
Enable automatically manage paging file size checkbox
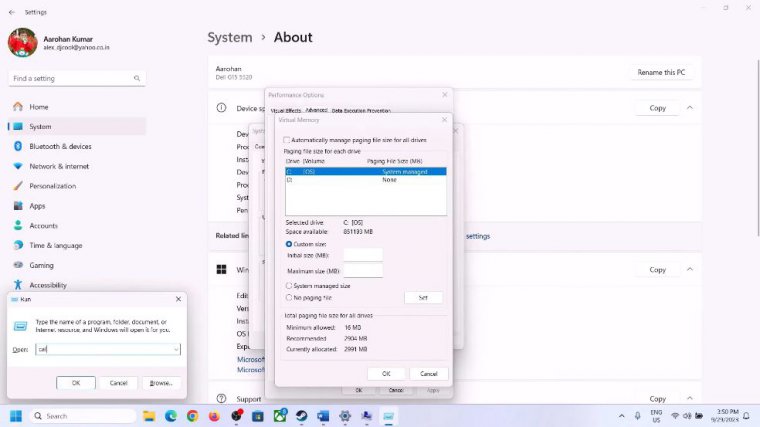coord(287,140)
